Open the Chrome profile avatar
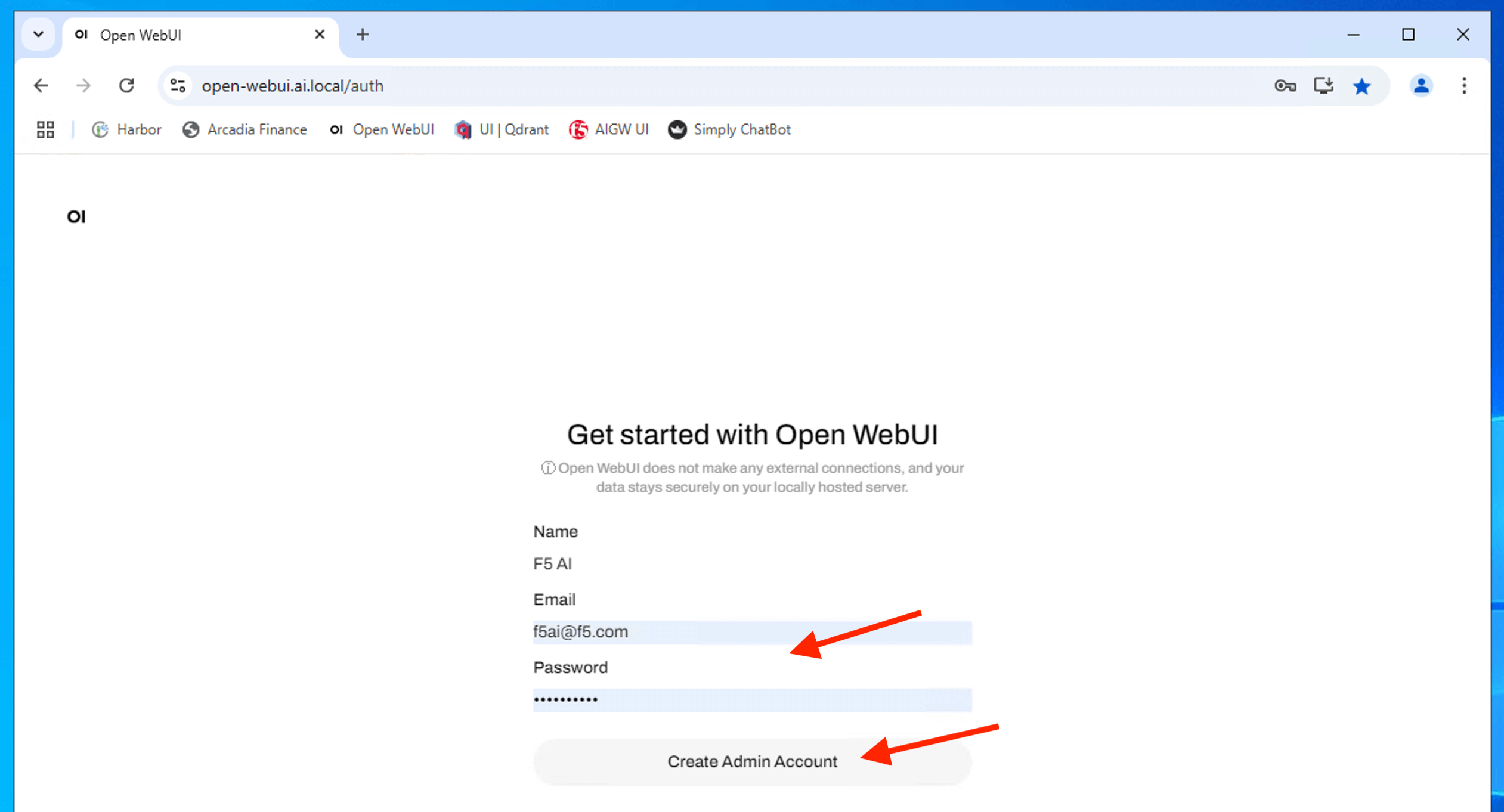1504x812 pixels. [1421, 86]
